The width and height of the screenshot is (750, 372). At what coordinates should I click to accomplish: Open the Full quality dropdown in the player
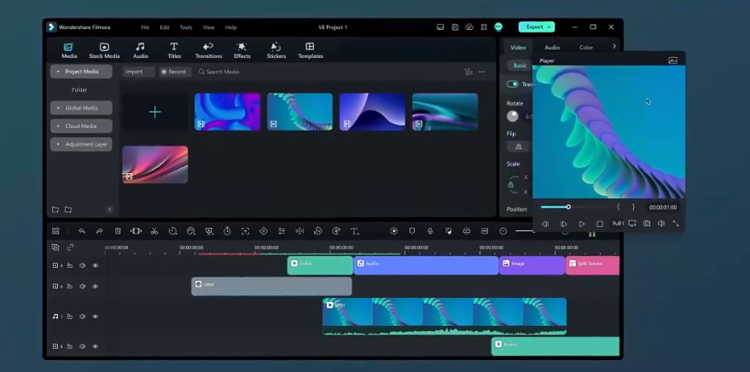pyautogui.click(x=618, y=223)
